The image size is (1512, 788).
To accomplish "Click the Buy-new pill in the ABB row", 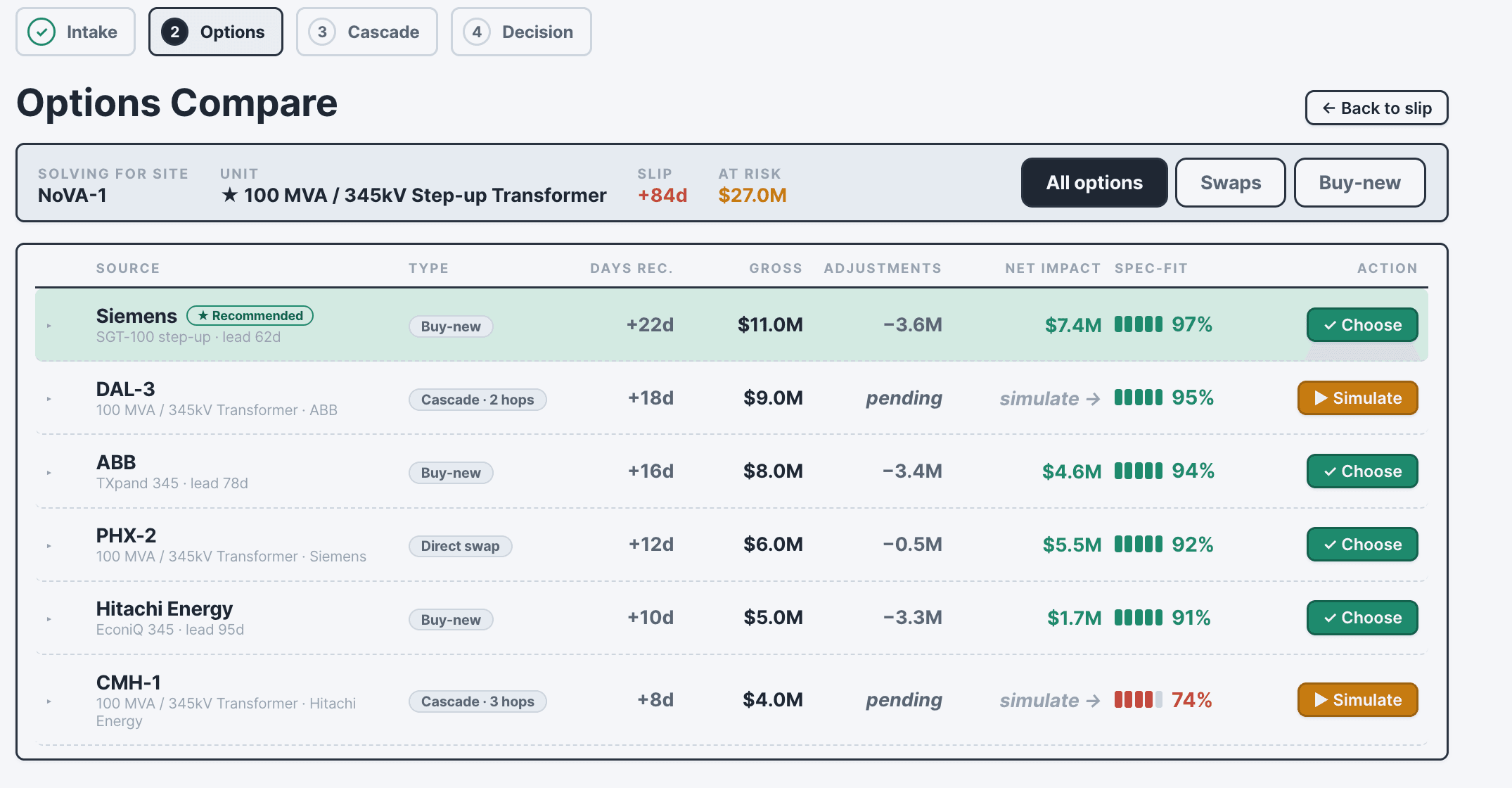I will [x=451, y=473].
